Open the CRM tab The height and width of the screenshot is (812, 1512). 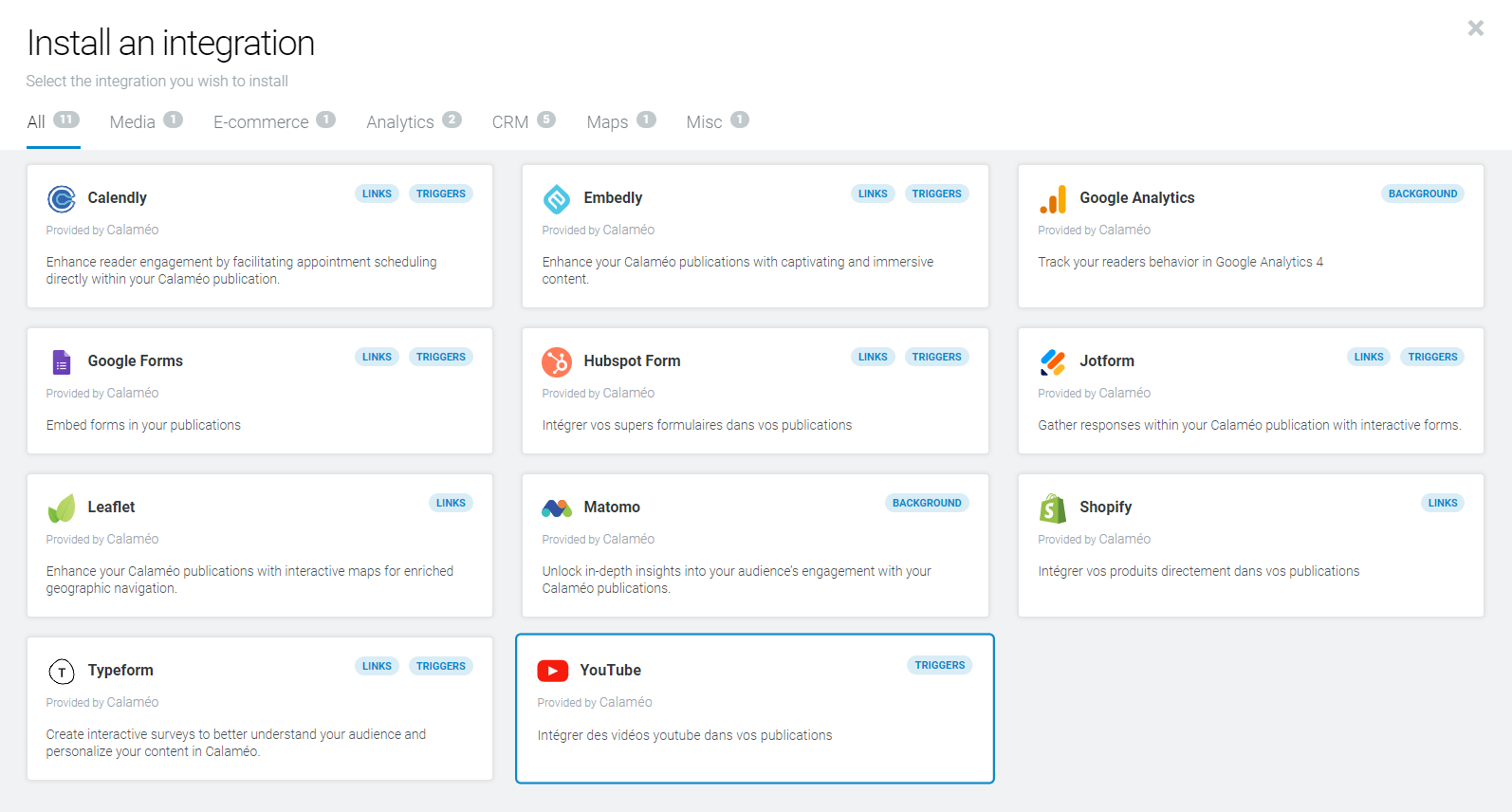pyautogui.click(x=524, y=122)
